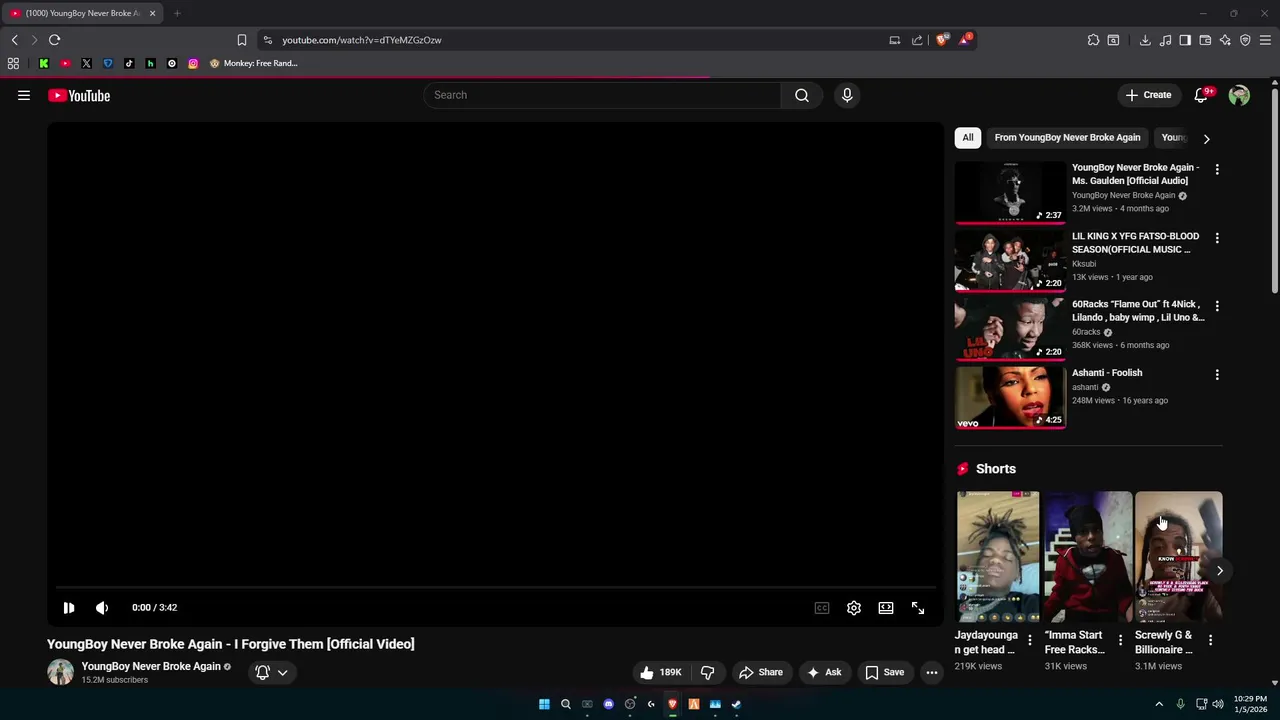Open more actions ellipsis under video
Viewport: 1280px width, 720px height.
[x=932, y=672]
